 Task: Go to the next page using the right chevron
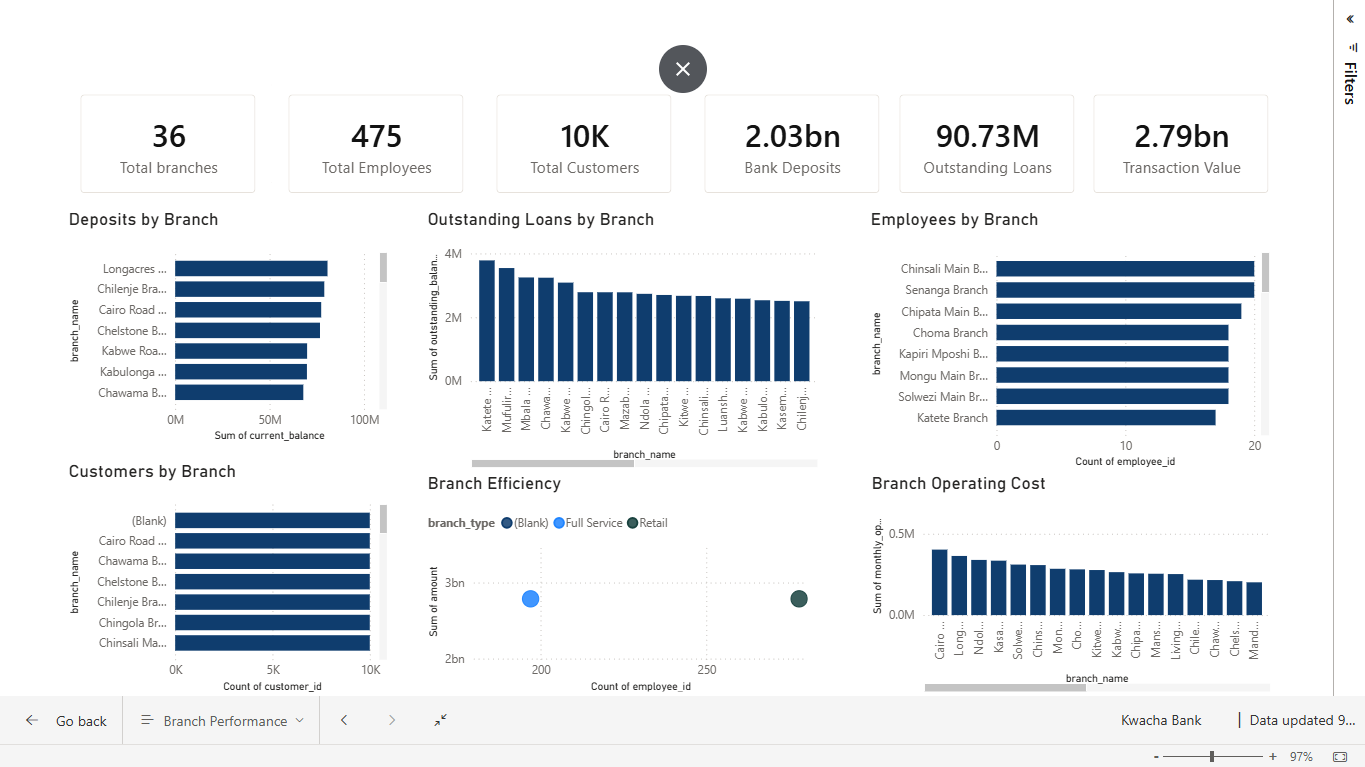tap(392, 720)
